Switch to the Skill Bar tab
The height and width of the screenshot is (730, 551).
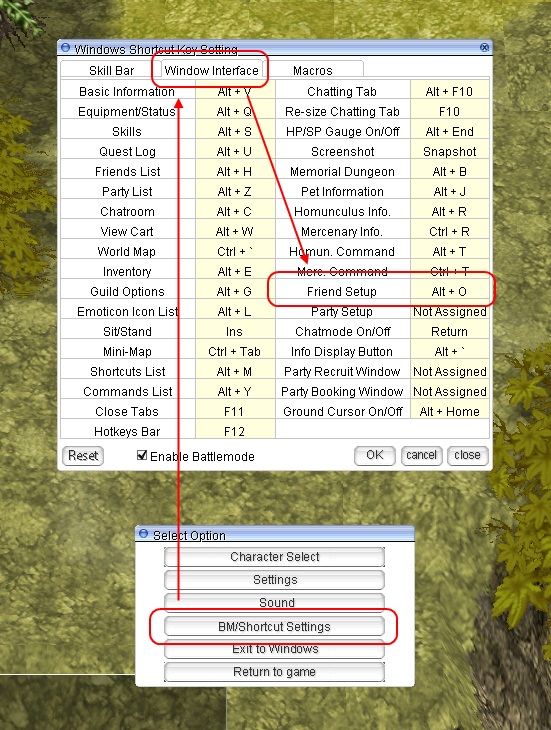[111, 70]
